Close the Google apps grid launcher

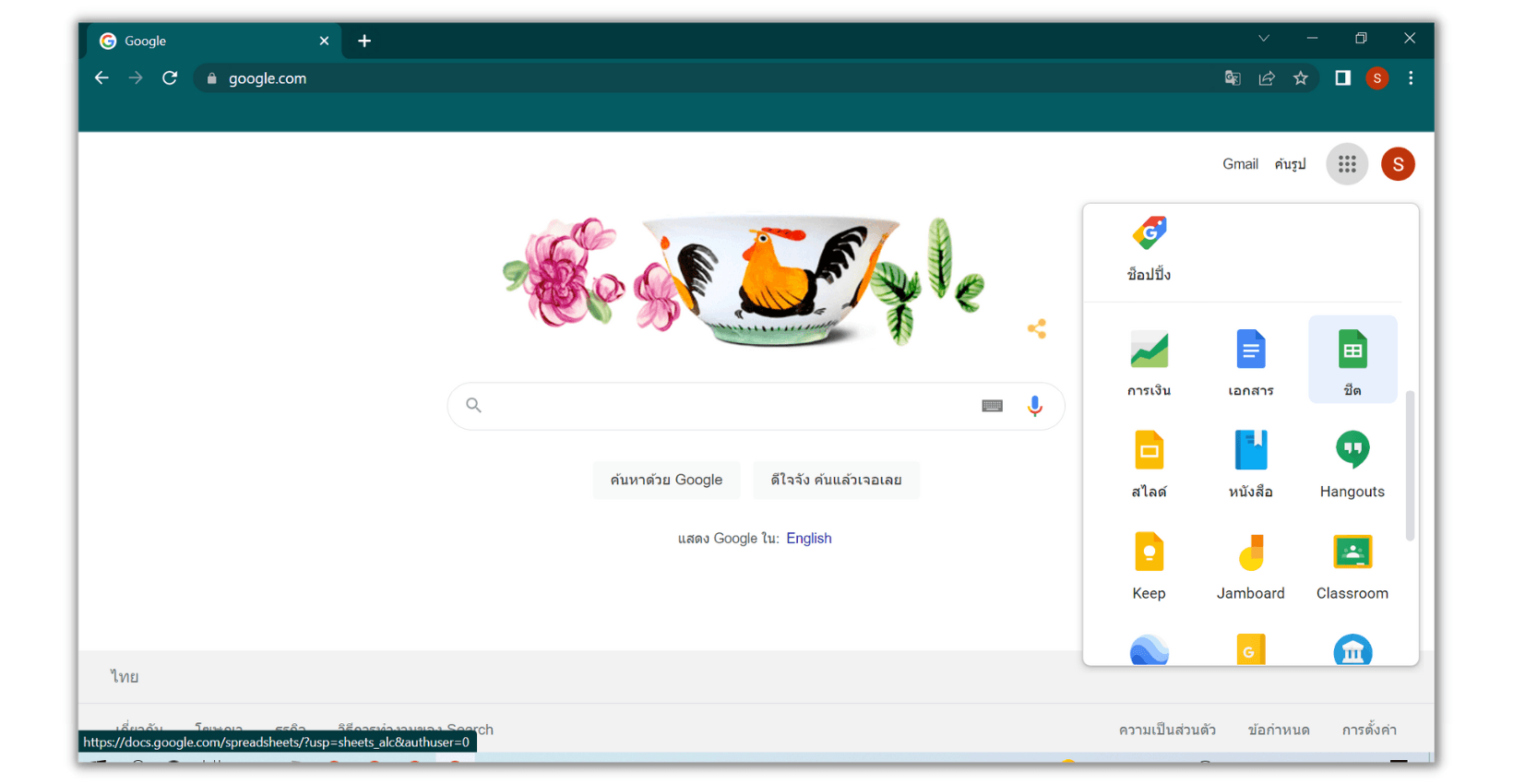[1347, 164]
